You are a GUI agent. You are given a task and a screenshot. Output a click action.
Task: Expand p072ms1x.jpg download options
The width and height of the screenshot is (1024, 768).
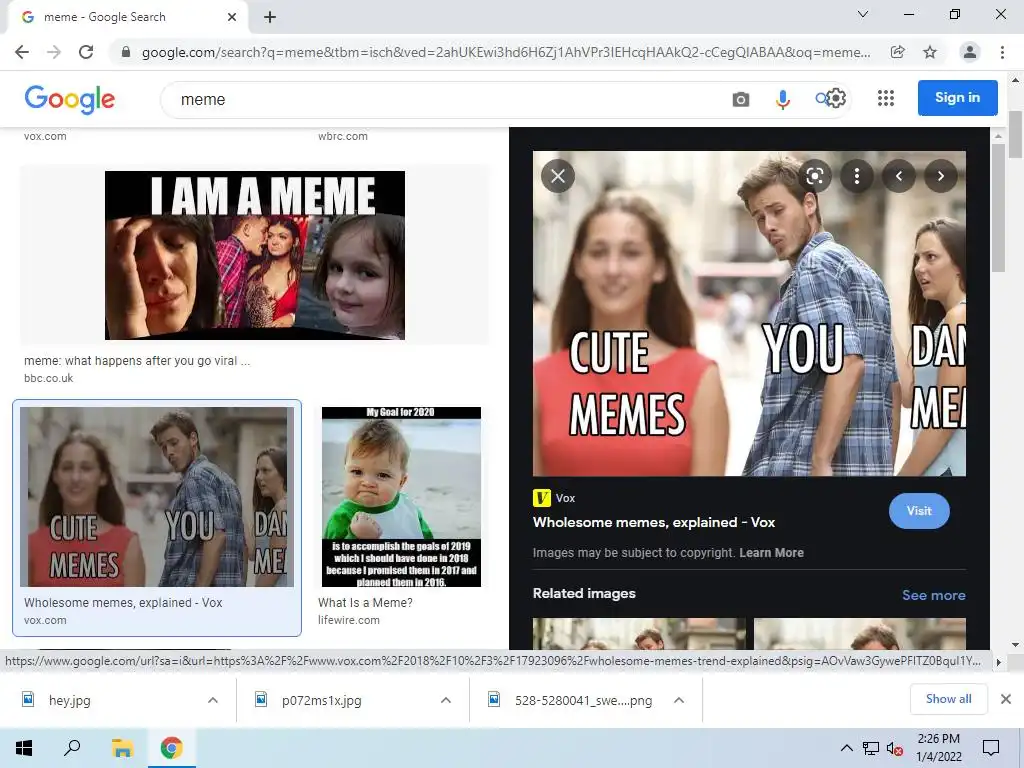446,700
